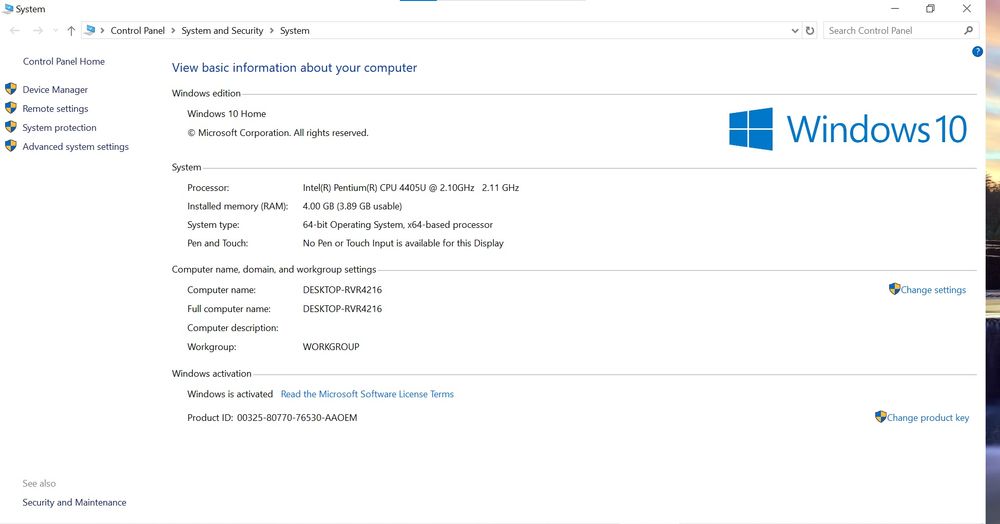Click Change settings for computer name
Viewport: 1000px width, 524px height.
tap(933, 290)
